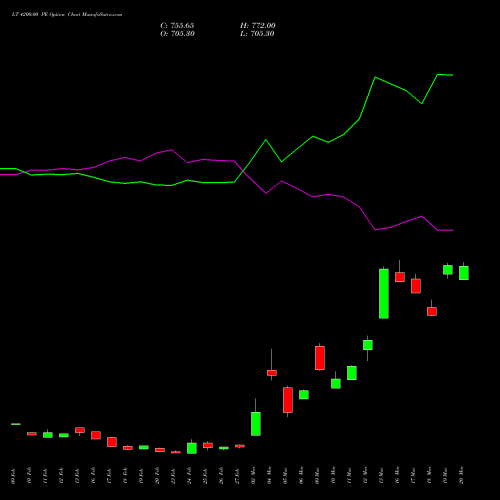Click the low value L: 705.30
This screenshot has height=500, width=500.
tap(257, 34)
